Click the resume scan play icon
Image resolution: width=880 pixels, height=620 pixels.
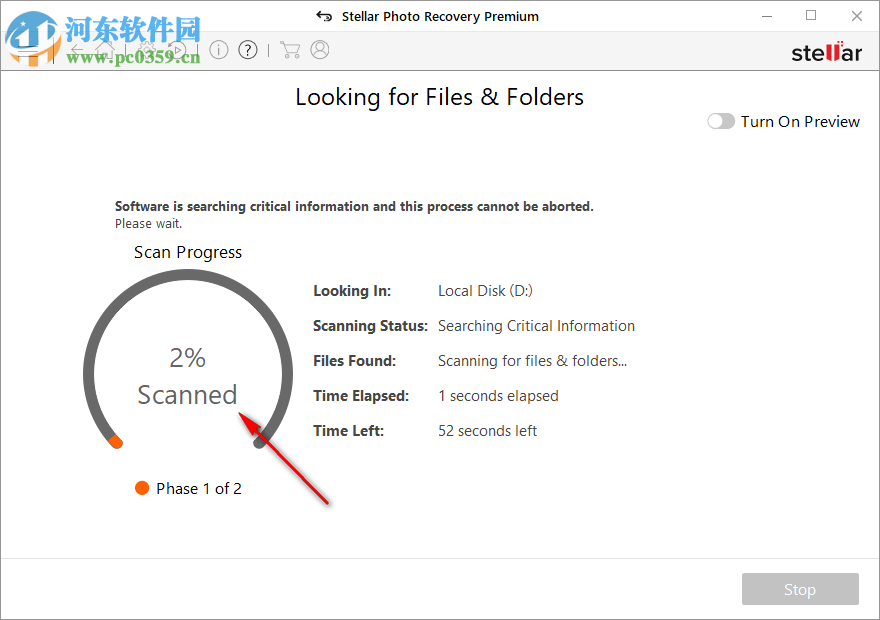tap(177, 49)
